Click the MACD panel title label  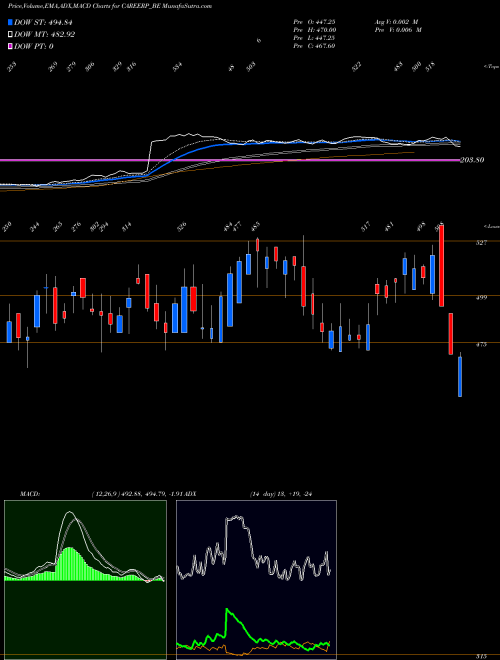coord(29,494)
